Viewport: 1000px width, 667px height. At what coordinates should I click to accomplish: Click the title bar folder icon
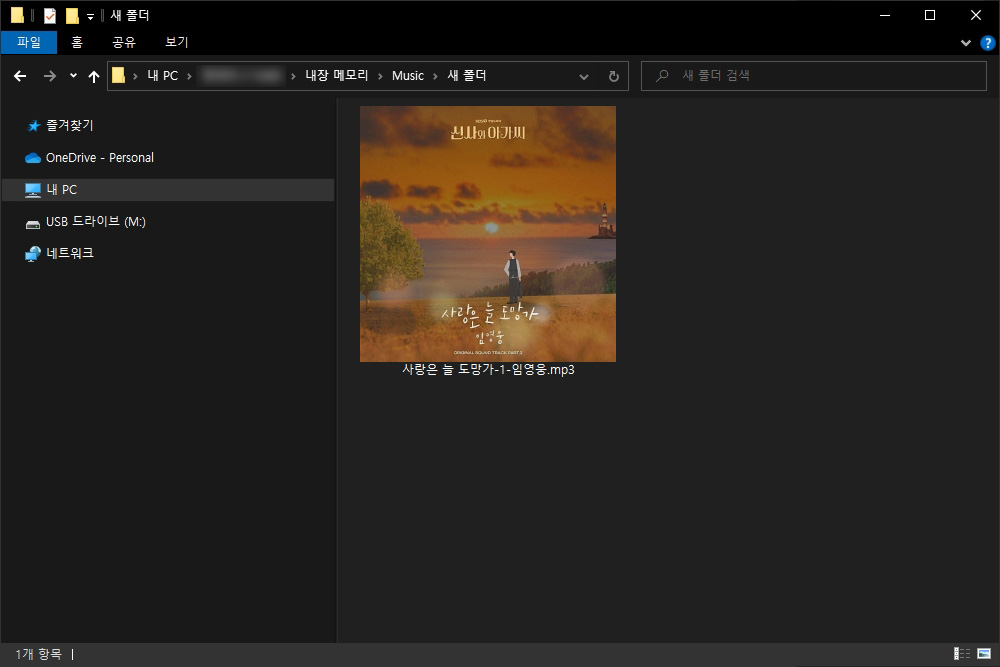pyautogui.click(x=17, y=15)
